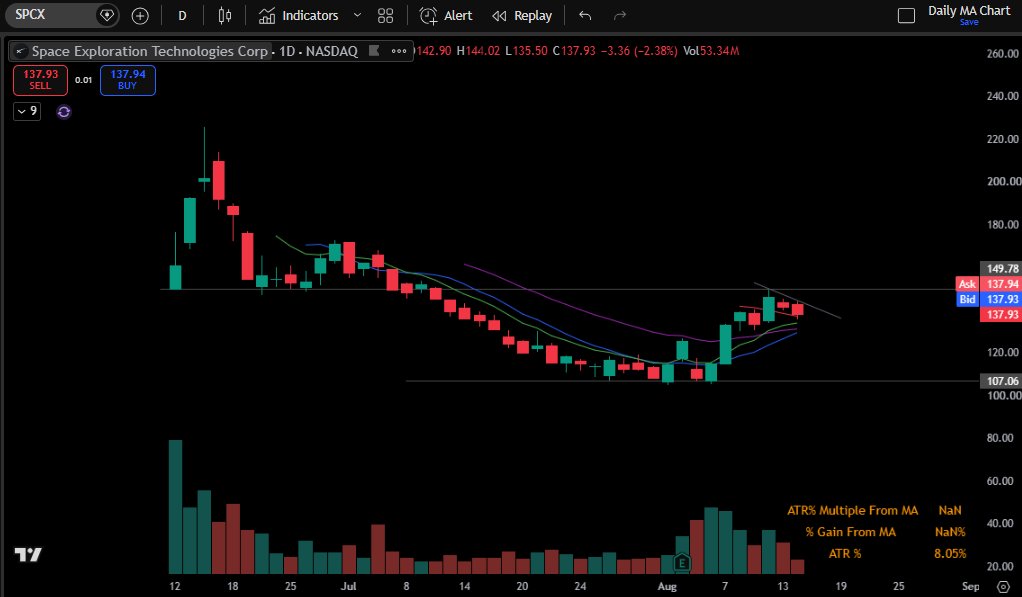Add a symbol with the plus circle icon
Screen dimensions: 1022x597
[140, 16]
